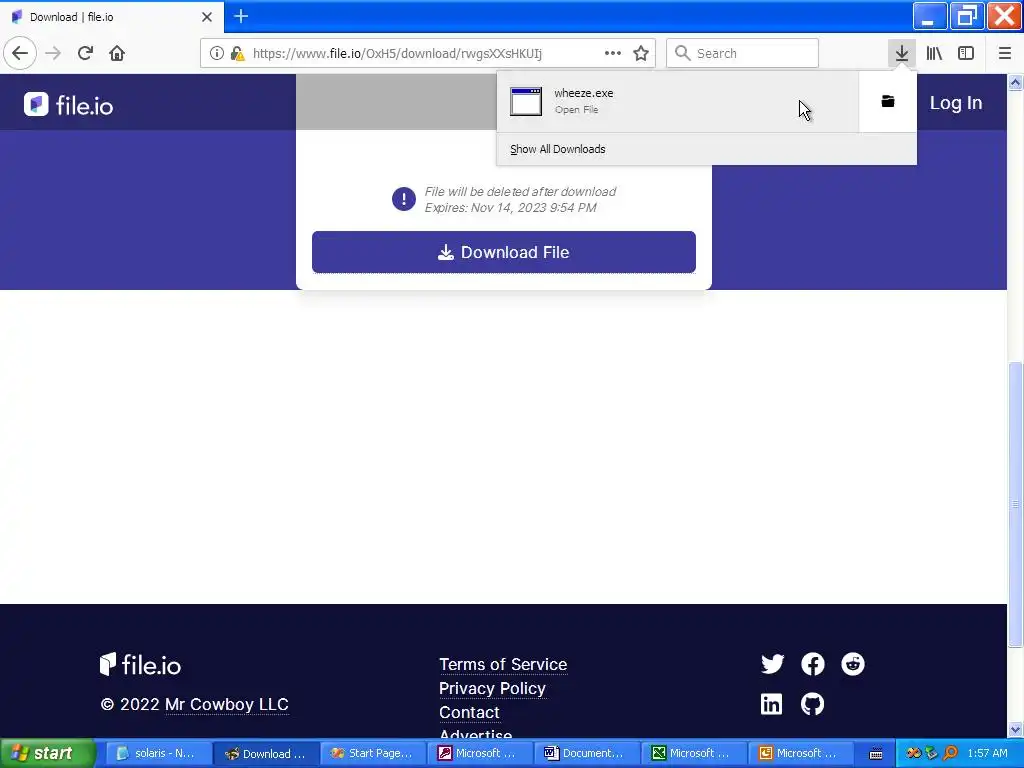The width and height of the screenshot is (1024, 768).
Task: Switch to the Microsoft PowerPoint taskbar button
Action: (801, 753)
